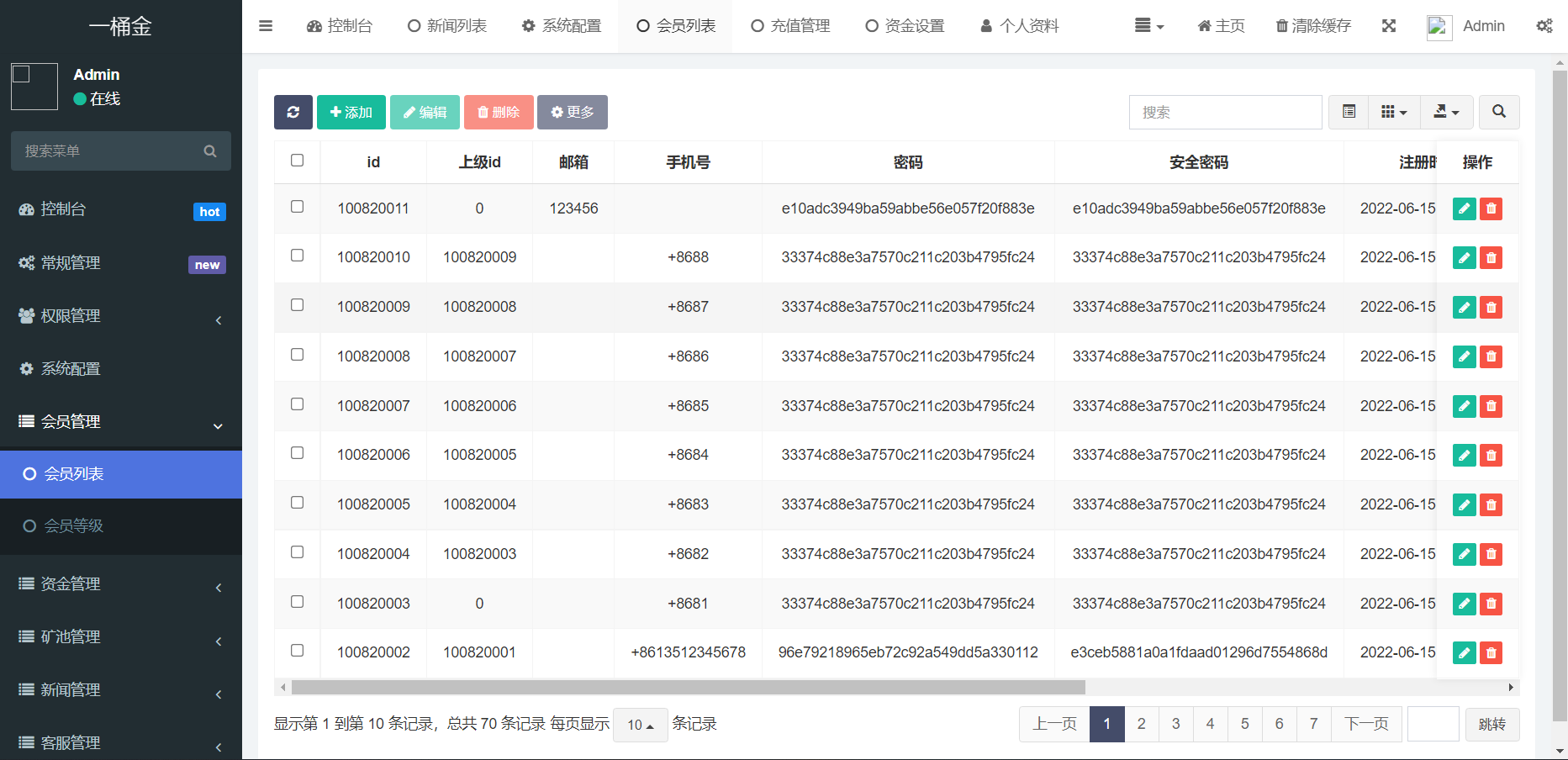Collapse 会员管理 in the sidebar
1568x760 pixels.
[121, 422]
